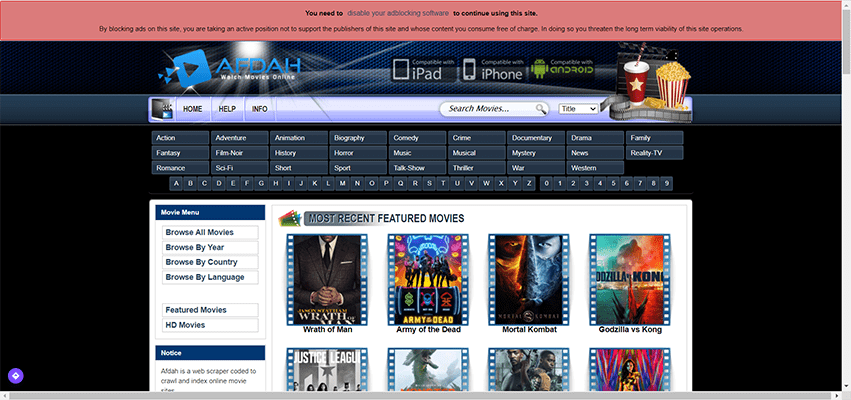
Task: Click the iPad compatibility badge
Action: coord(424,69)
